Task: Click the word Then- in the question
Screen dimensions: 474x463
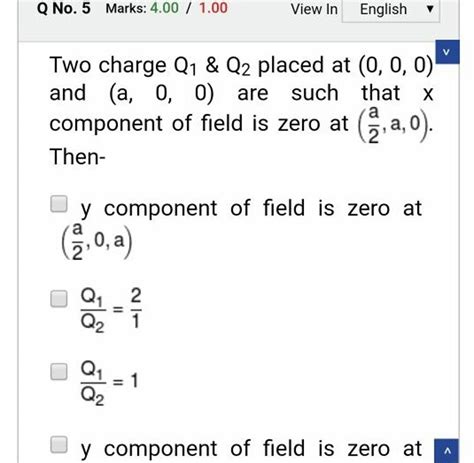Action: [77, 156]
